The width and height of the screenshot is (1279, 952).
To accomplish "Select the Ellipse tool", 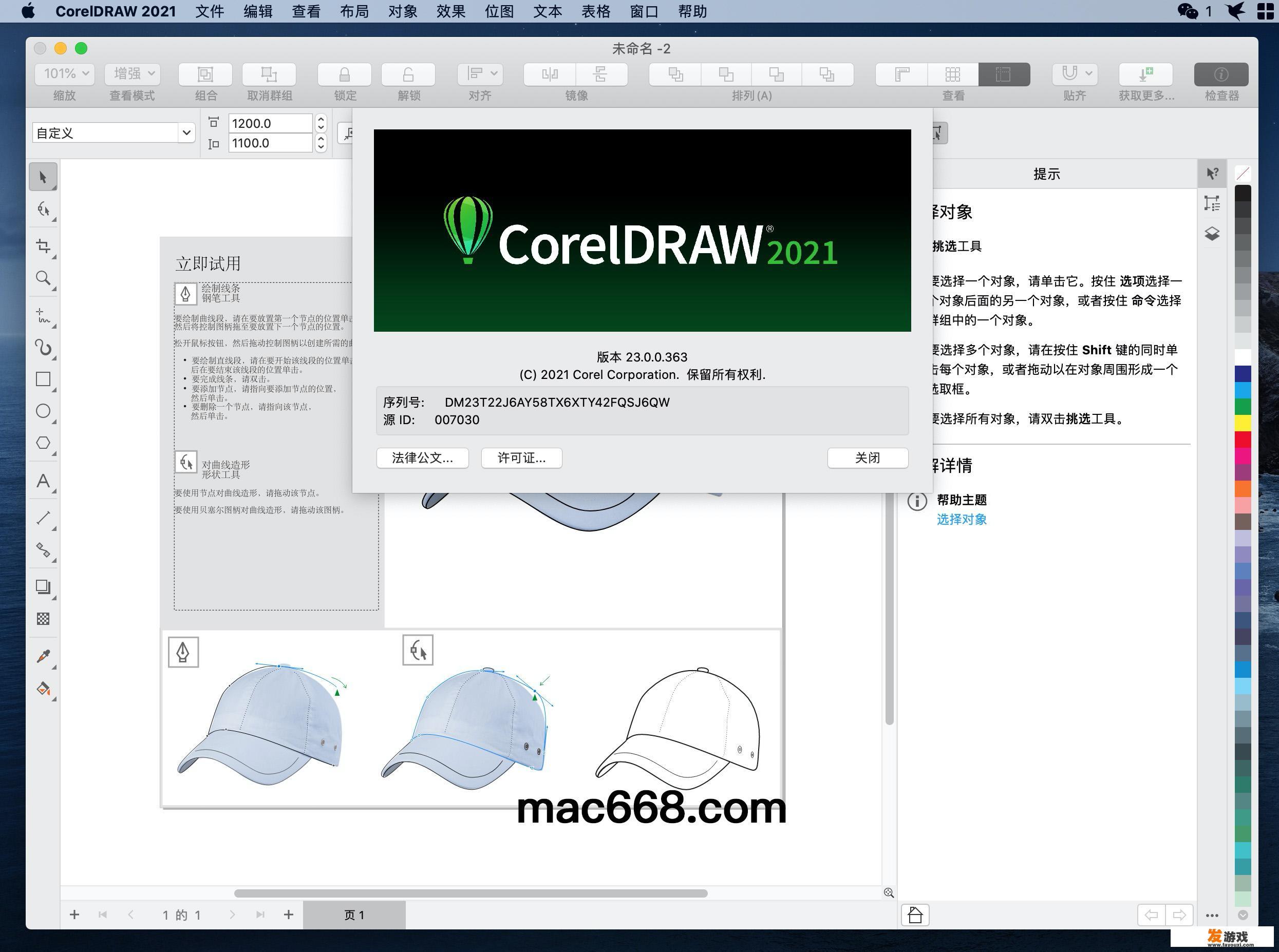I will point(43,411).
